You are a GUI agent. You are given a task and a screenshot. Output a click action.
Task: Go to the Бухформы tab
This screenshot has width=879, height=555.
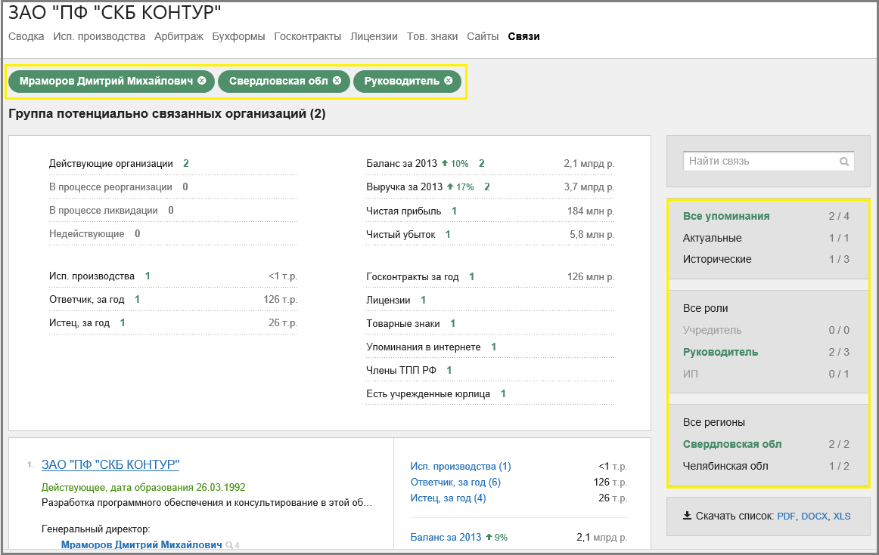[238, 36]
